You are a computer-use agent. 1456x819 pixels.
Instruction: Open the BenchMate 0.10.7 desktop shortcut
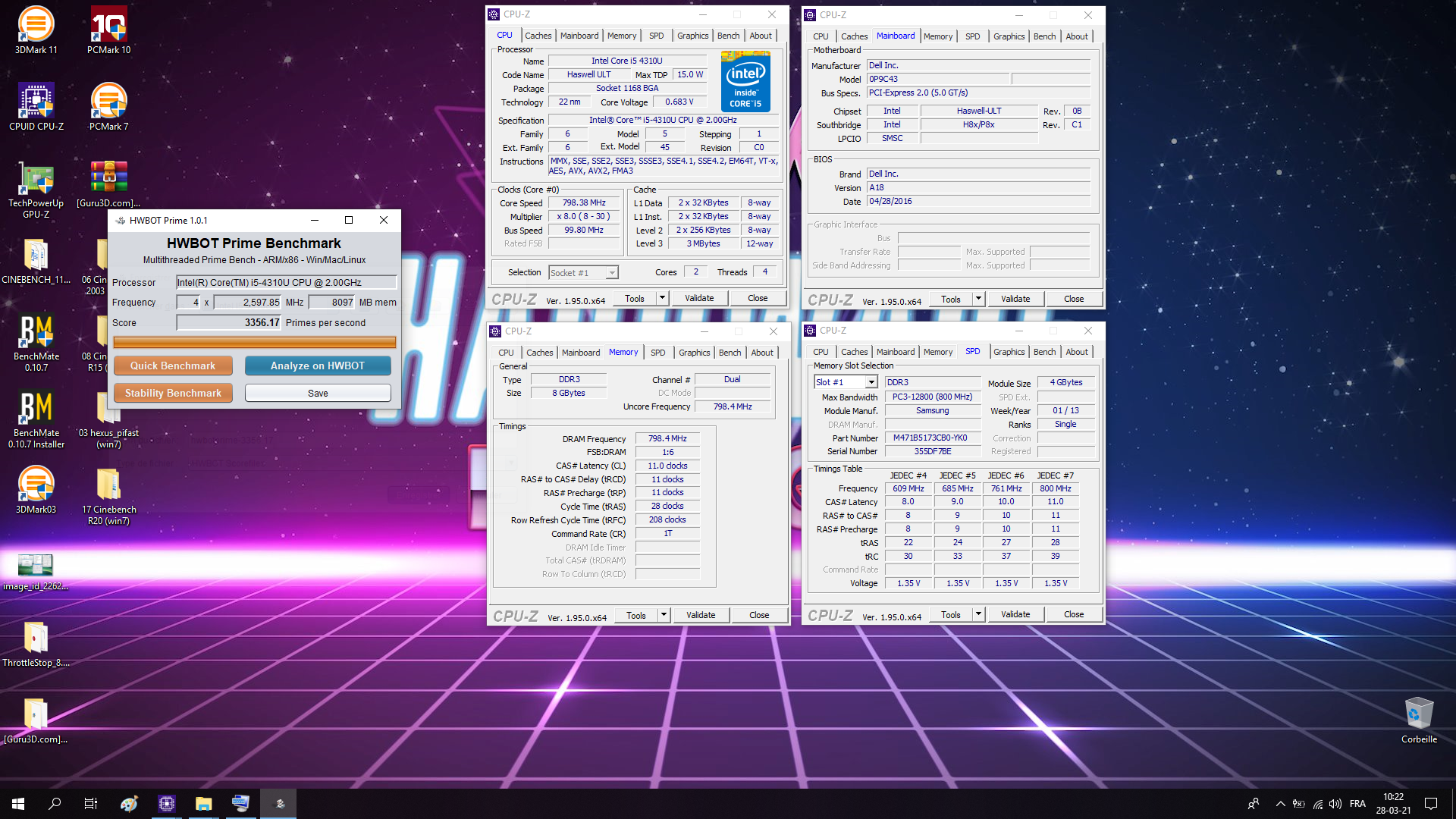(36, 343)
